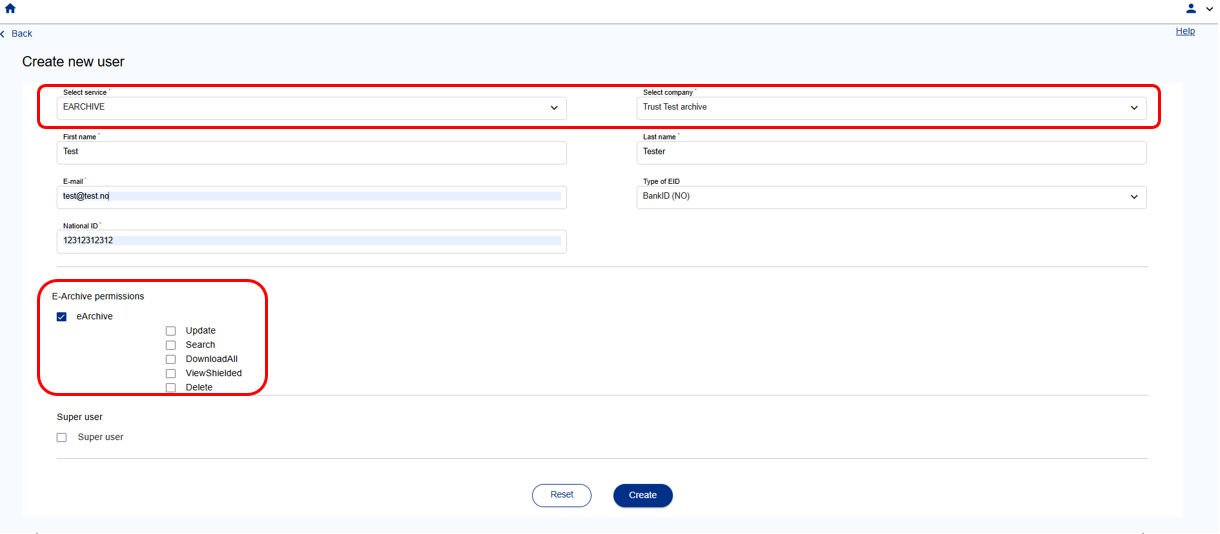1220x534 pixels.
Task: Focus the E-mail input field
Action: [x=311, y=197]
